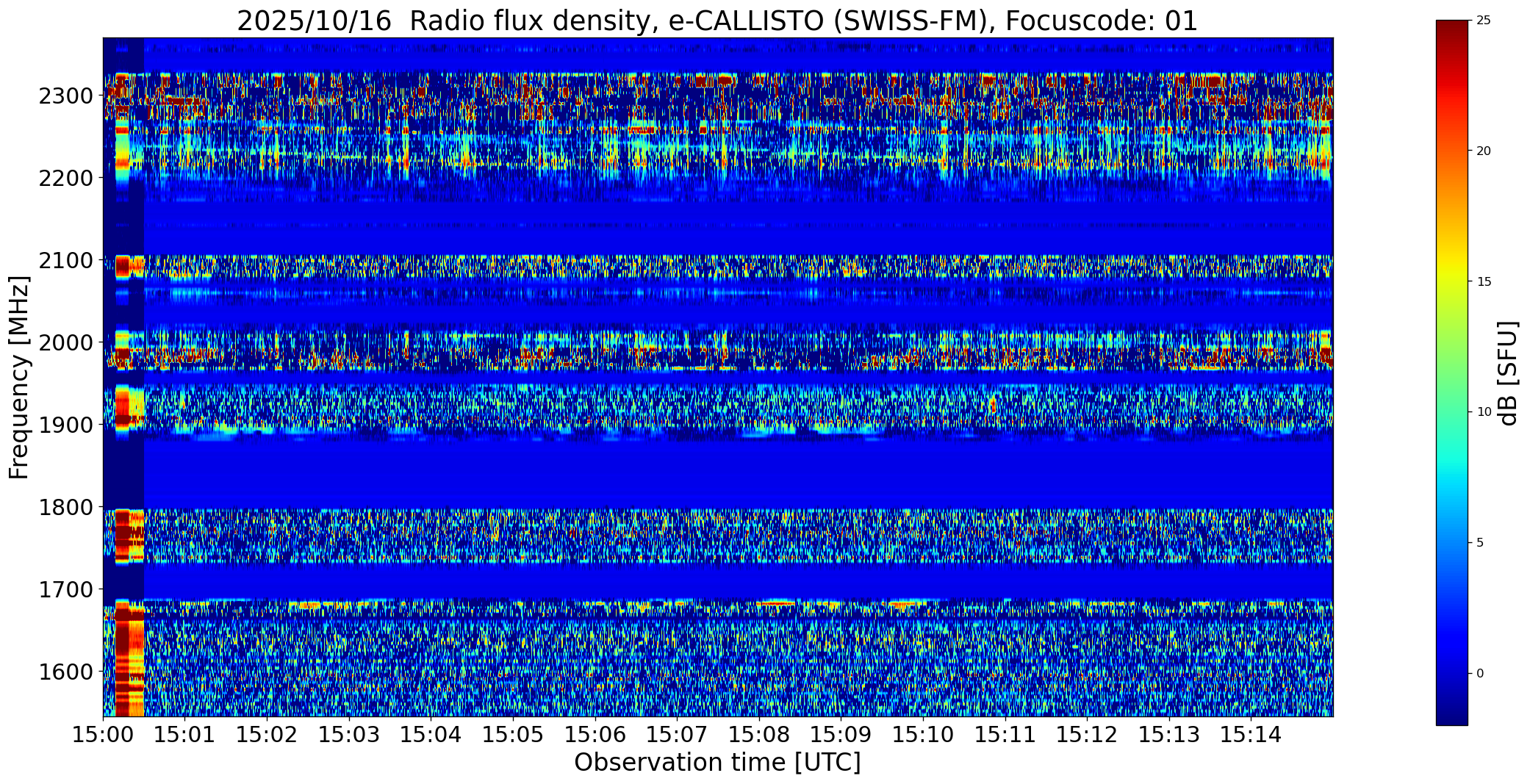1530x784 pixels.
Task: Click the 15:10 time tick label
Action: tap(923, 734)
